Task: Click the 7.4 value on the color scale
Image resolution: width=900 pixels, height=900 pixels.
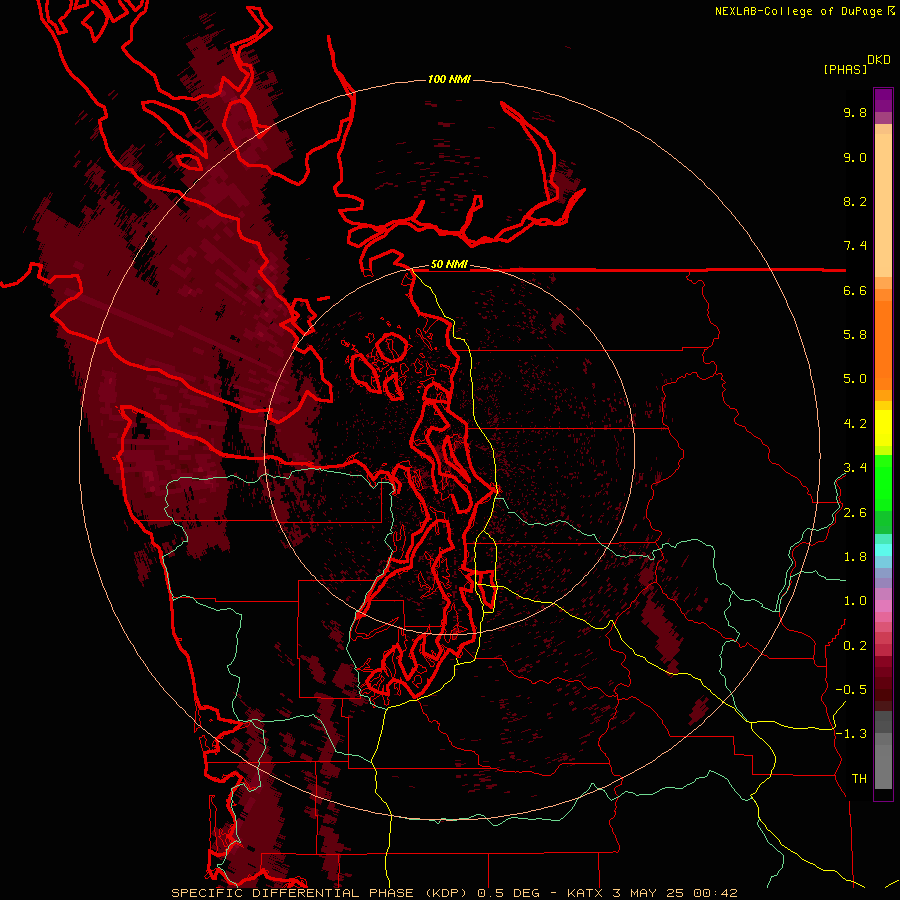Action: point(855,246)
